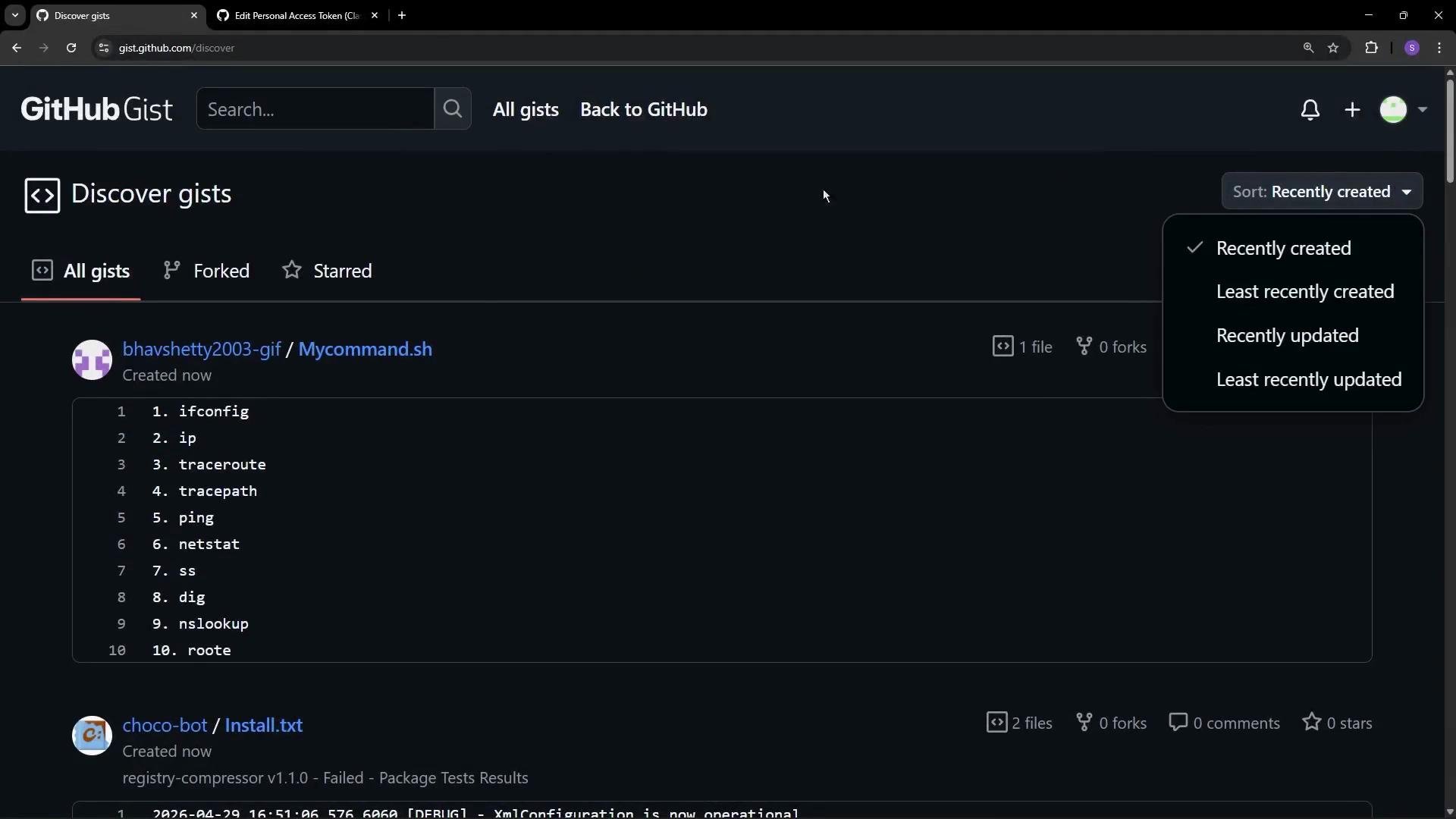Click code line '3. traceroute'
The image size is (1456, 819).
[x=209, y=464]
